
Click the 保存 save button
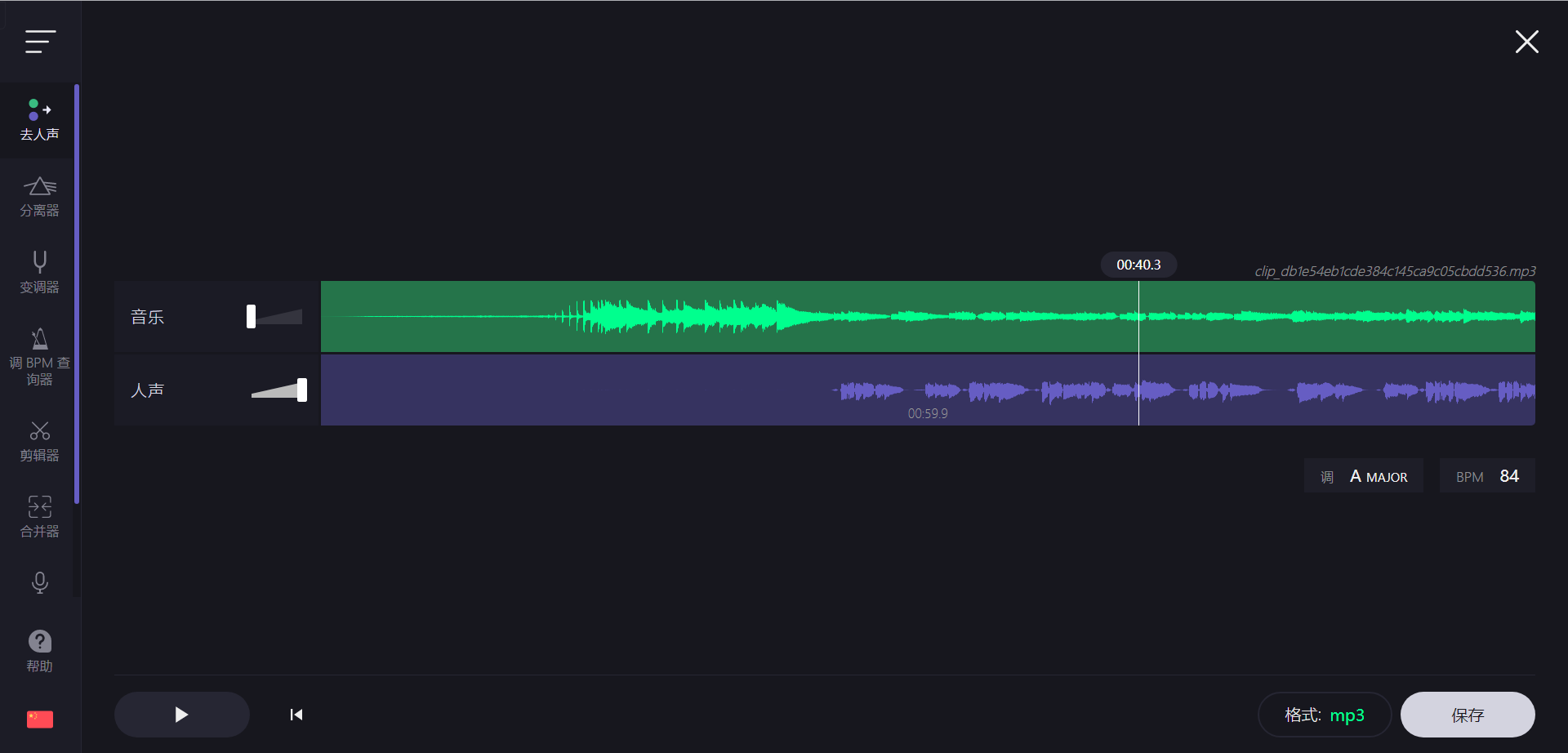pos(1467,715)
